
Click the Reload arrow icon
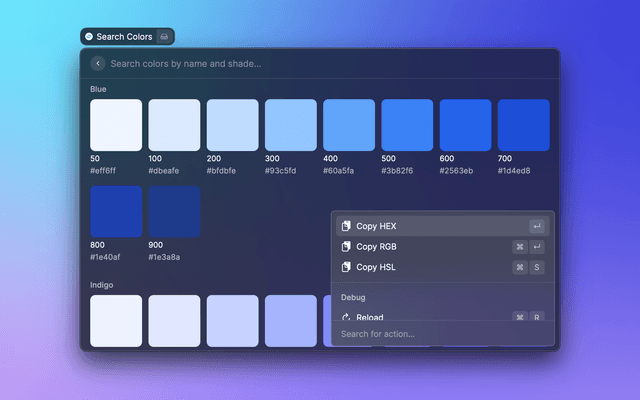coord(345,316)
